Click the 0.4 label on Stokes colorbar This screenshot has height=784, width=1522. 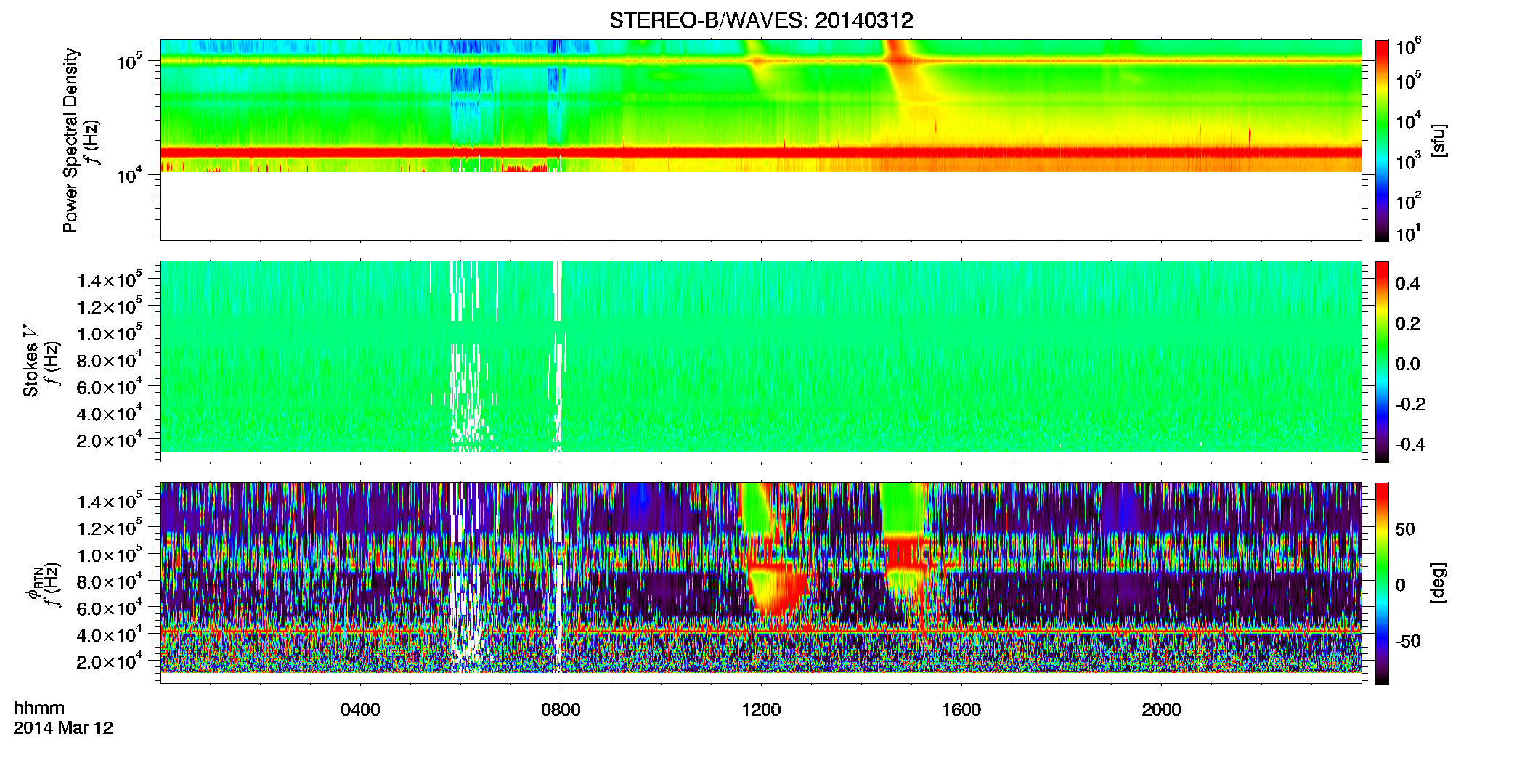(1407, 284)
